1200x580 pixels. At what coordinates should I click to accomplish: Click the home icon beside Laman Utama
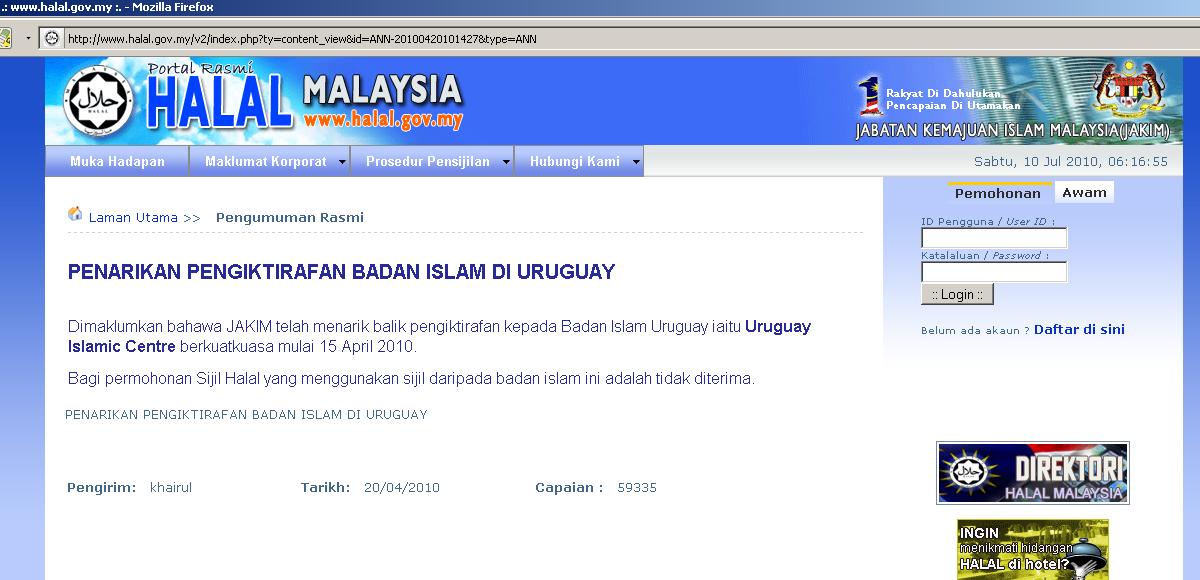(75, 214)
